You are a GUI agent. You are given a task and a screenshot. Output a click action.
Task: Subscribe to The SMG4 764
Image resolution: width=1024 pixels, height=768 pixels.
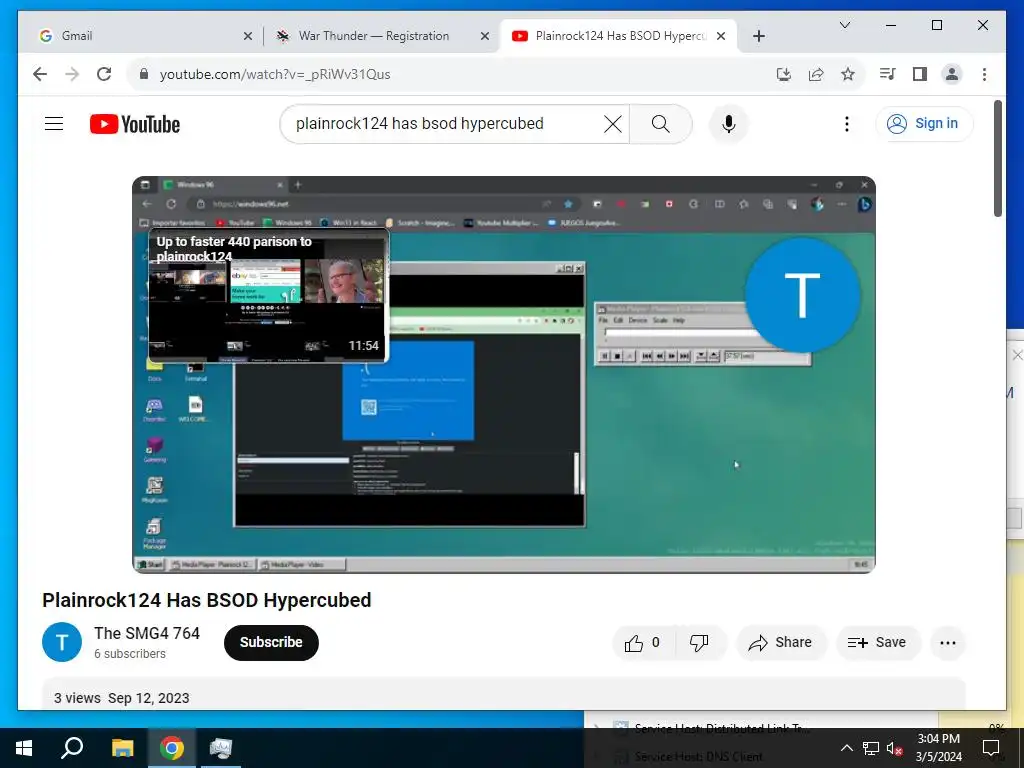tap(271, 643)
